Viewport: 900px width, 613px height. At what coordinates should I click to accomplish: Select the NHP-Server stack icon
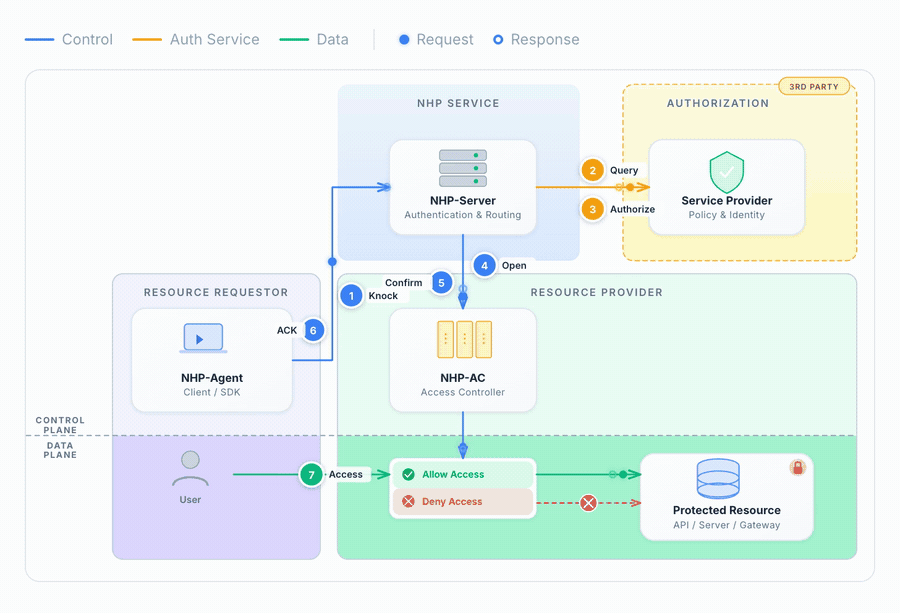pos(462,170)
